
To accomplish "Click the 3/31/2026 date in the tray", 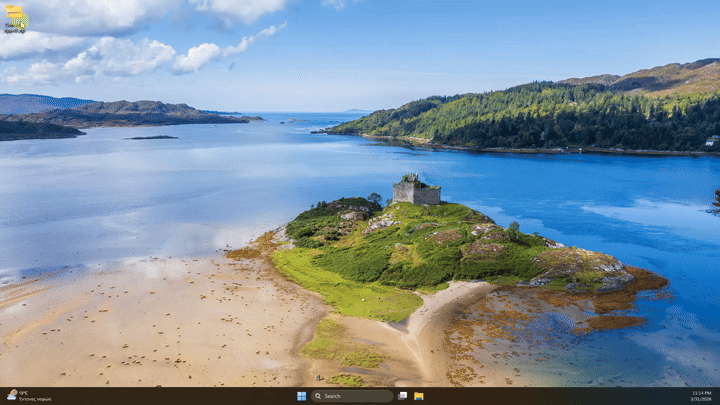I will pyautogui.click(x=701, y=399).
